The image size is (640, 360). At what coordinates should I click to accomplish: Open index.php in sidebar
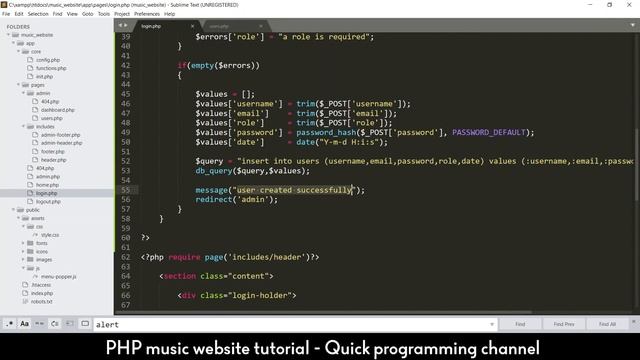(x=42, y=293)
